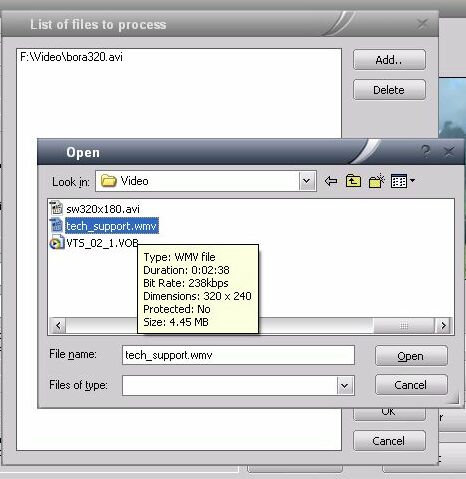Go up one folder level
Viewport: 466px width, 479px height.
(x=353, y=181)
